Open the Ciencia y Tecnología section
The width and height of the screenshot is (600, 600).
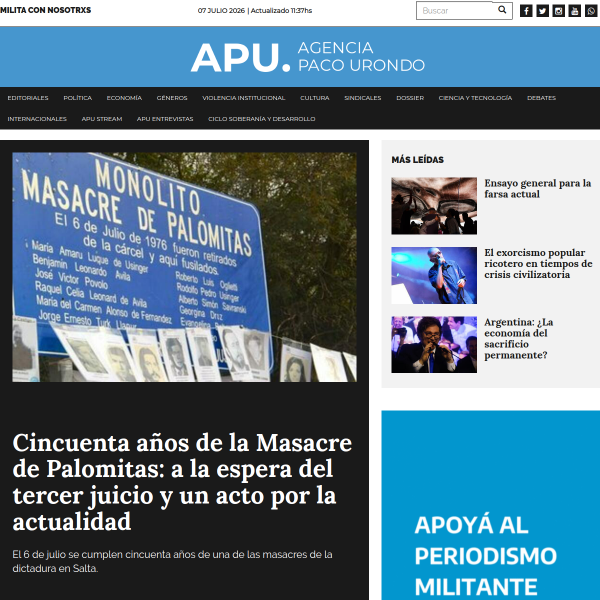[475, 98]
